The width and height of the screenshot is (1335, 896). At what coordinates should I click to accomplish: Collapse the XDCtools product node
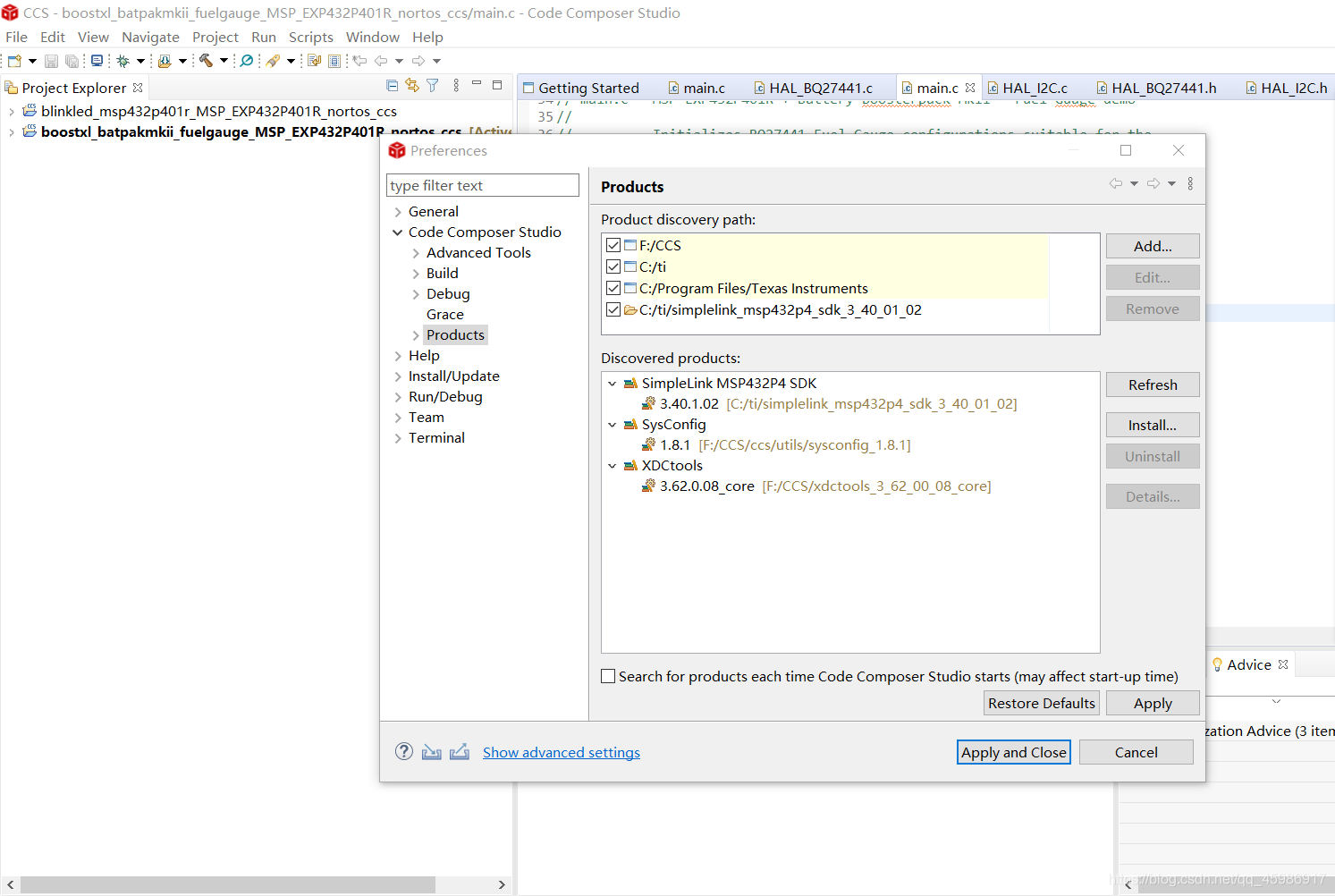point(613,466)
